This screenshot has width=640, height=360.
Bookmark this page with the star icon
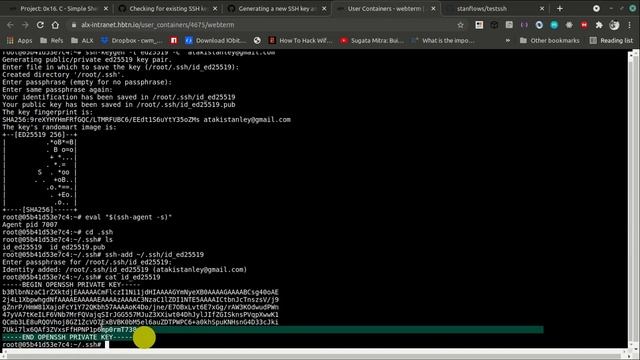(460, 25)
